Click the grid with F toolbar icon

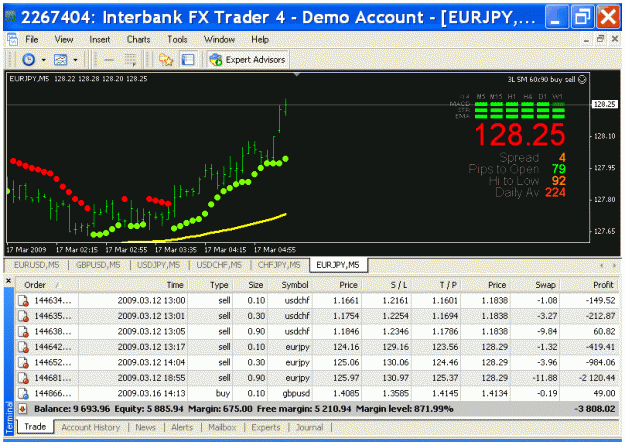(130, 60)
